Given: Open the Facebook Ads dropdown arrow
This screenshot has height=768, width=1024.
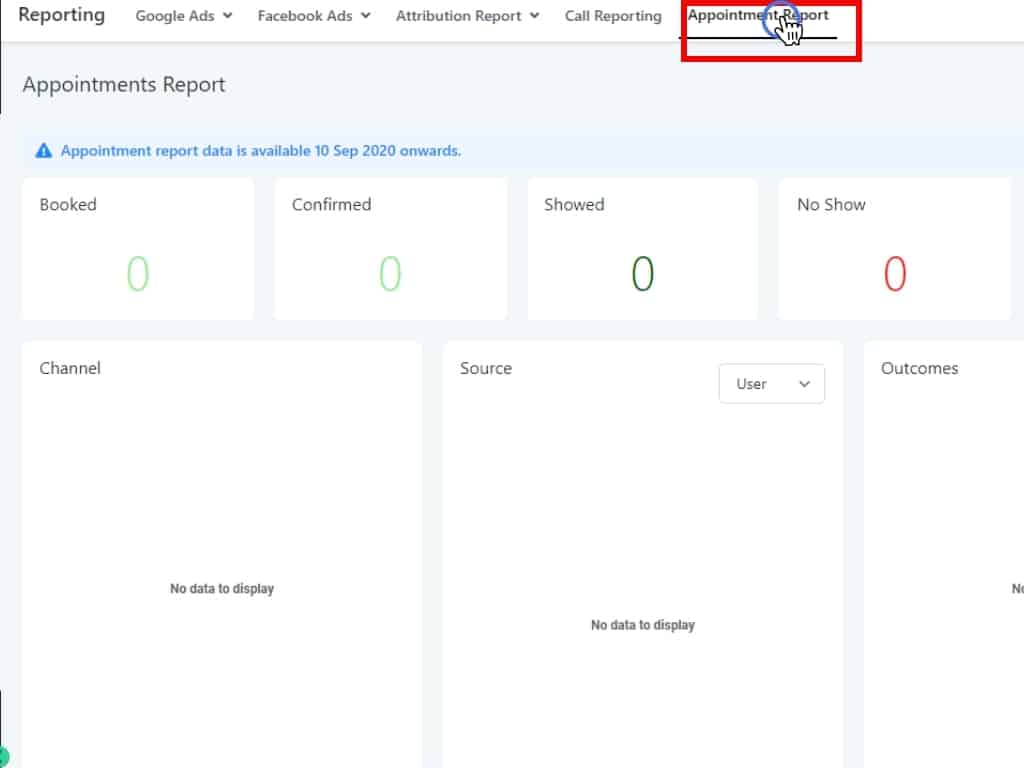Looking at the screenshot, I should click(x=365, y=16).
